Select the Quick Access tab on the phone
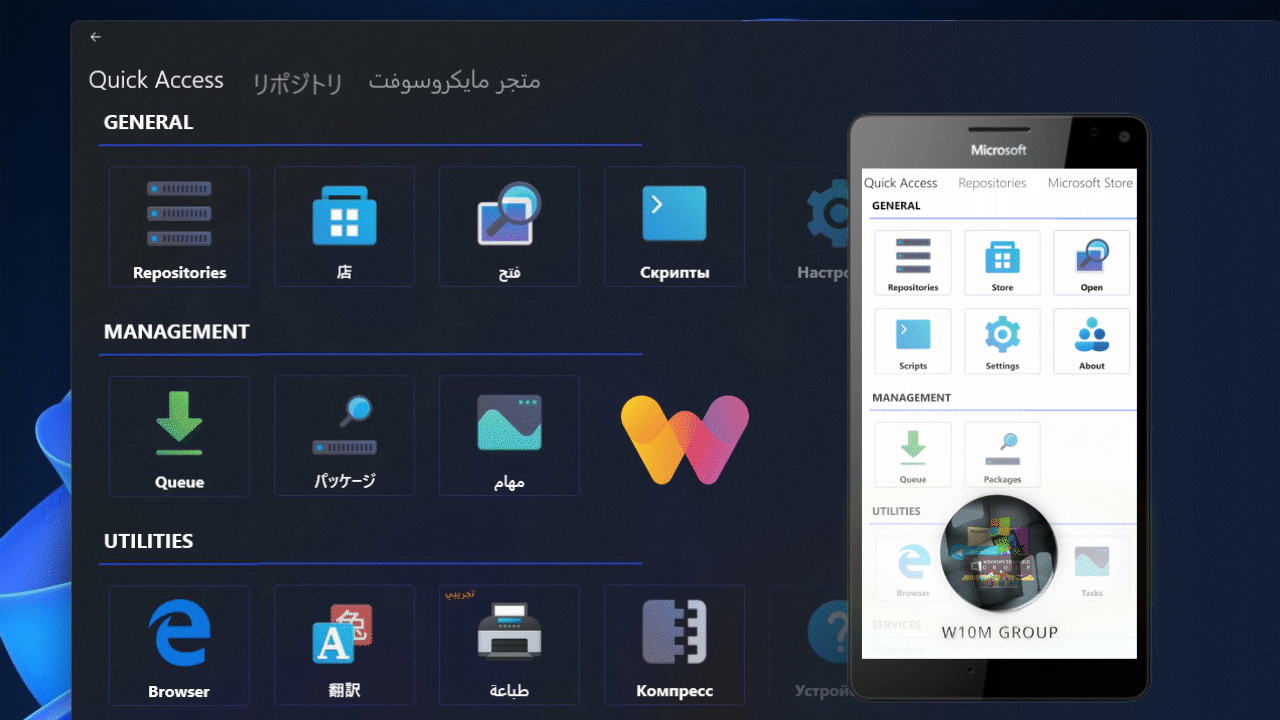The width and height of the screenshot is (1280, 720). point(901,183)
